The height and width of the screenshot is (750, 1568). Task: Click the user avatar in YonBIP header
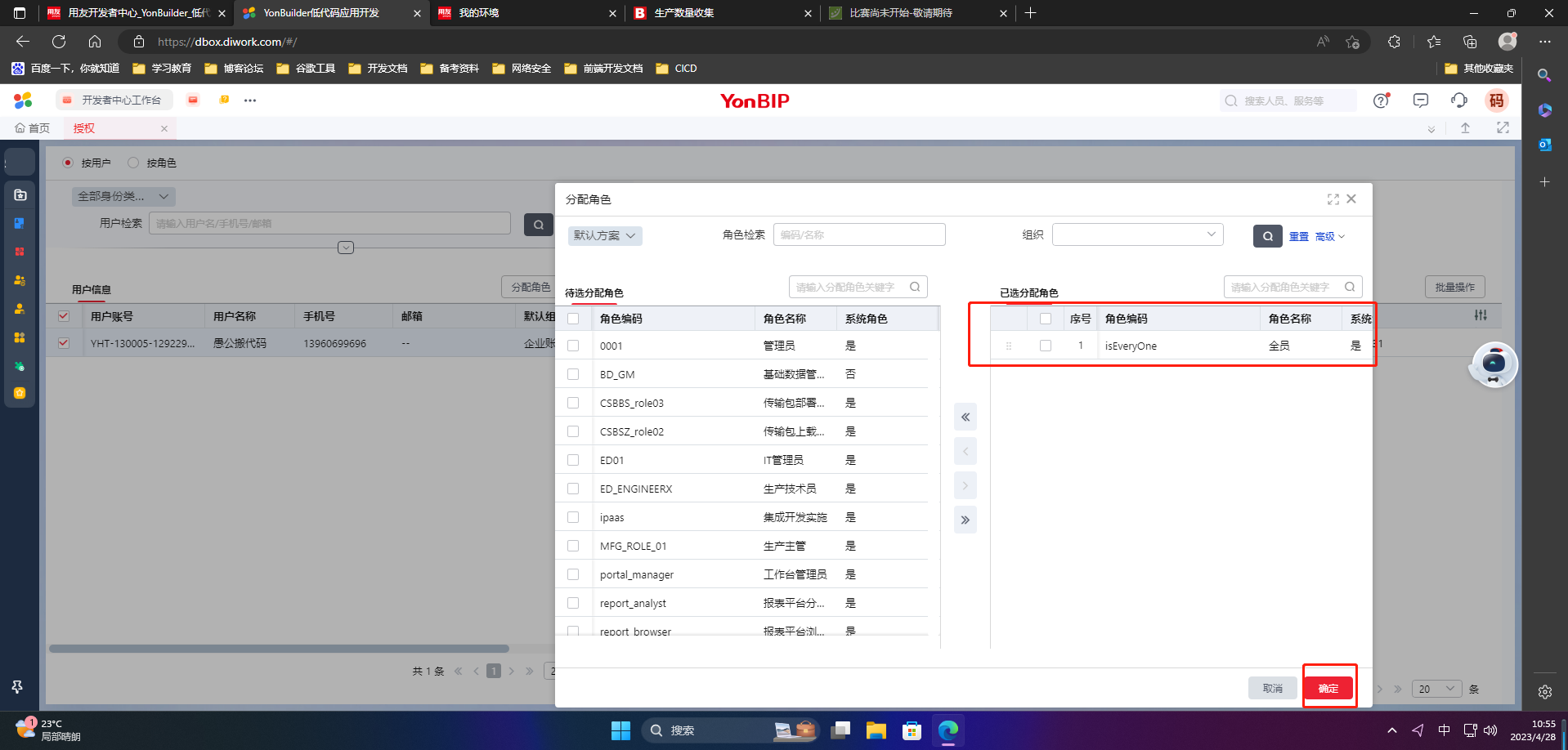tap(1497, 100)
